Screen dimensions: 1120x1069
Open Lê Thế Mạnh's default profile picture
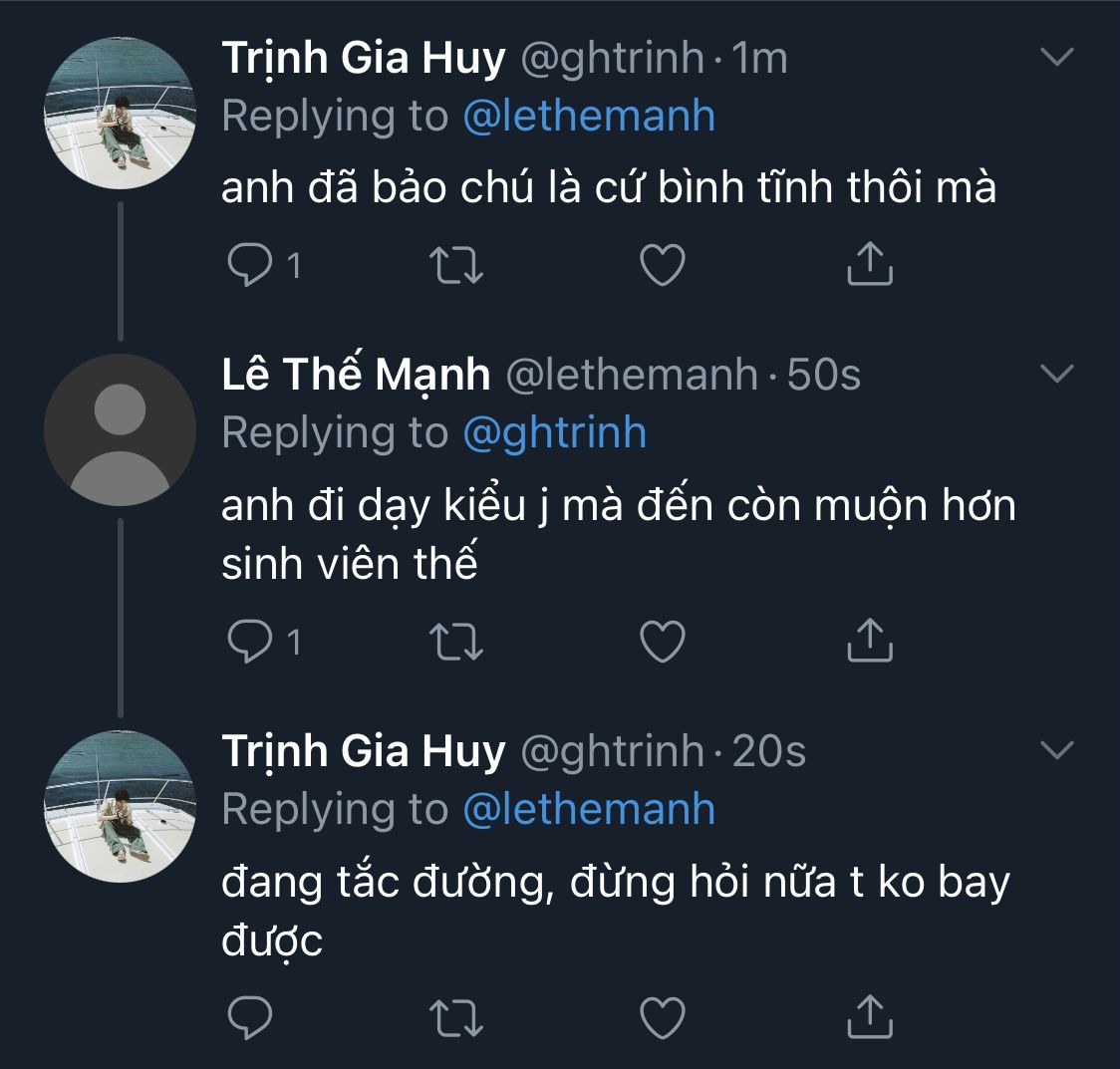click(120, 429)
